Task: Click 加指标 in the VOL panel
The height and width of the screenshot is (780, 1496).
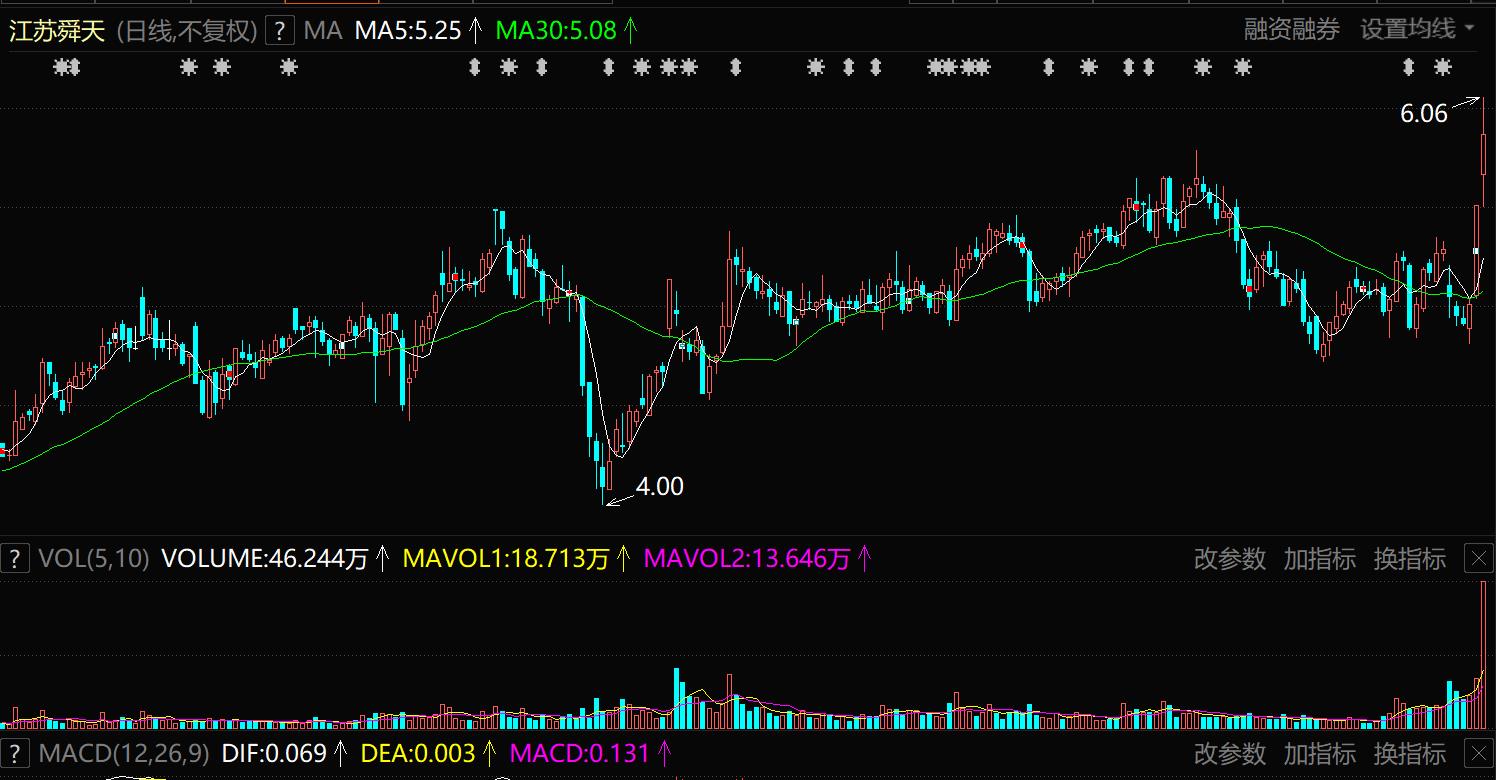Action: [x=1320, y=558]
